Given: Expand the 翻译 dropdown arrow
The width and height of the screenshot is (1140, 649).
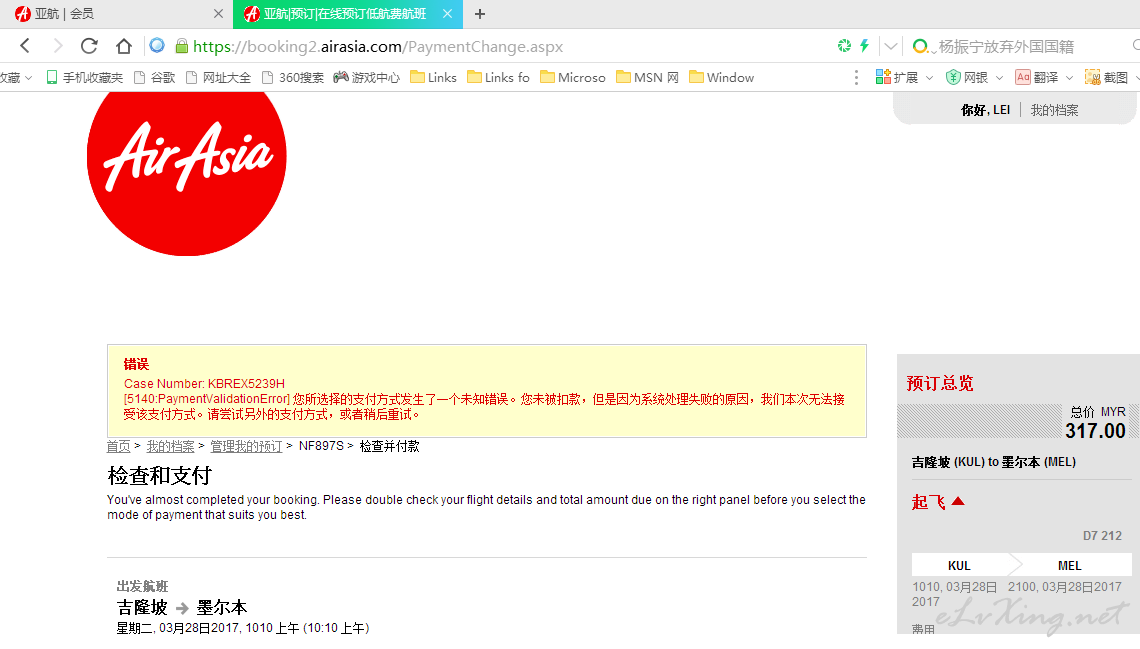Looking at the screenshot, I should click(1069, 78).
